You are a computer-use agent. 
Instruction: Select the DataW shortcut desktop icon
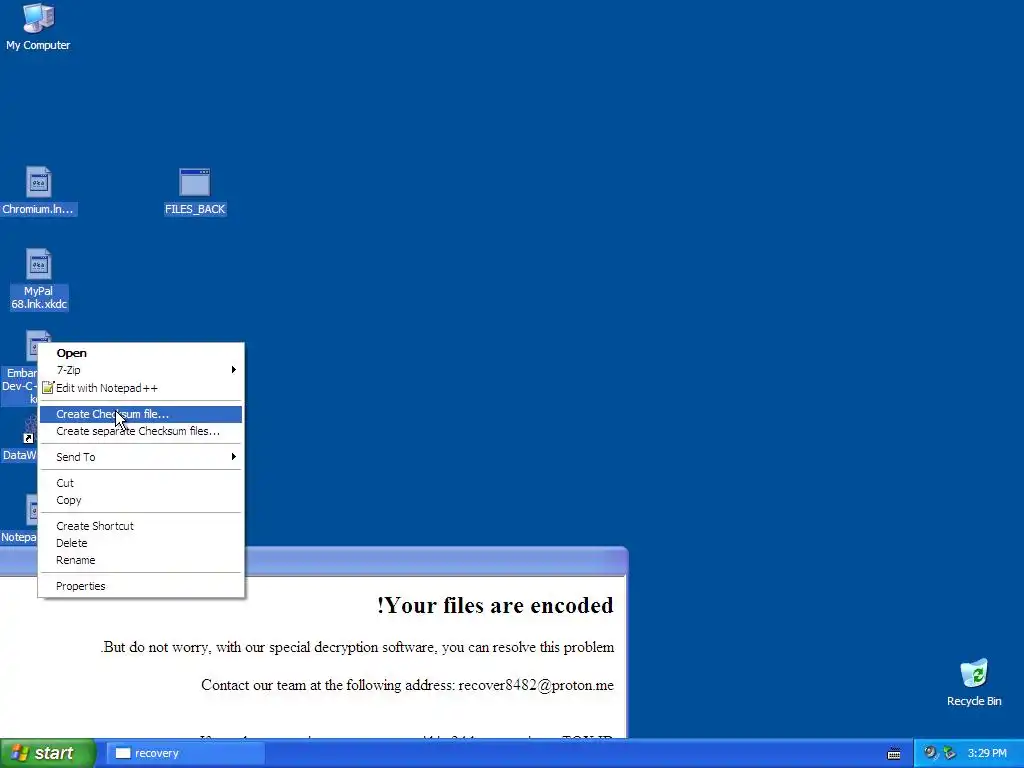click(x=19, y=439)
